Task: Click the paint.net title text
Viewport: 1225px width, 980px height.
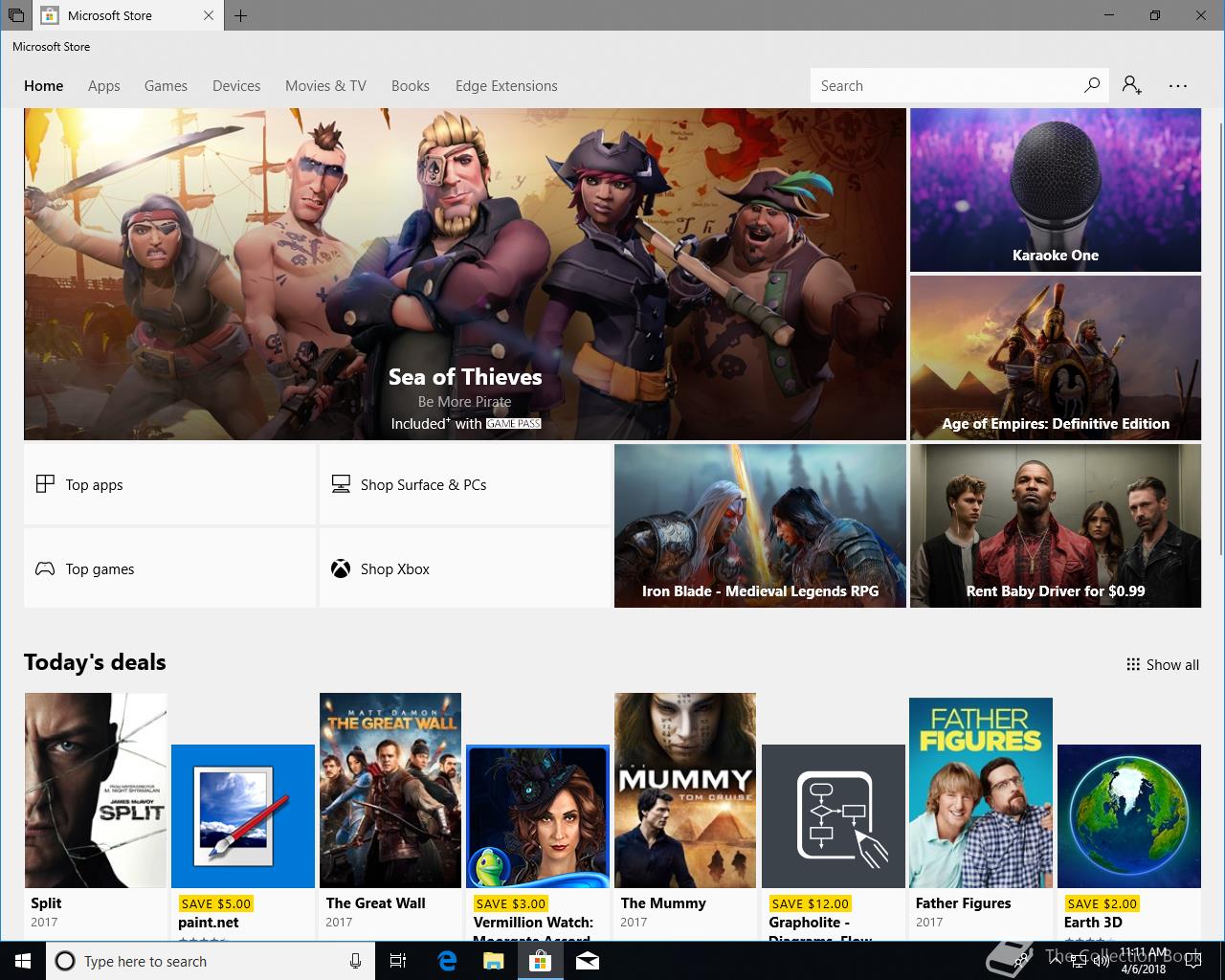Action: point(209,923)
